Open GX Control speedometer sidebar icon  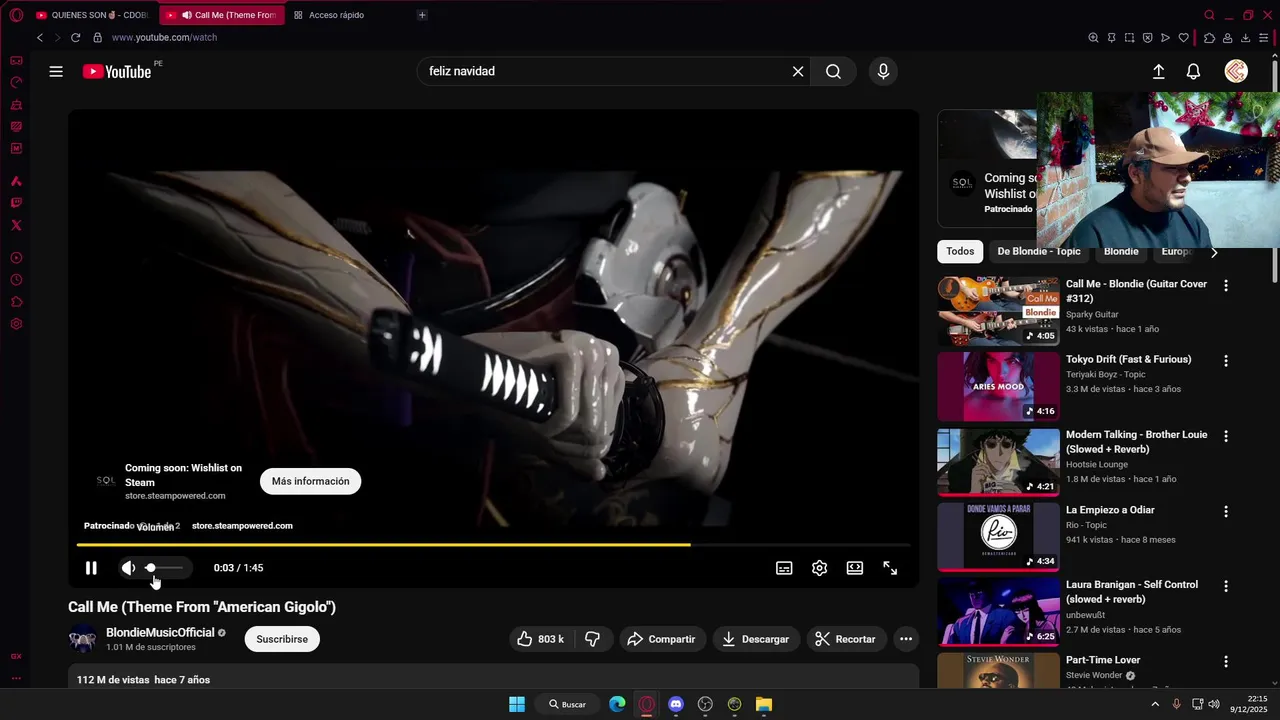coord(16,83)
